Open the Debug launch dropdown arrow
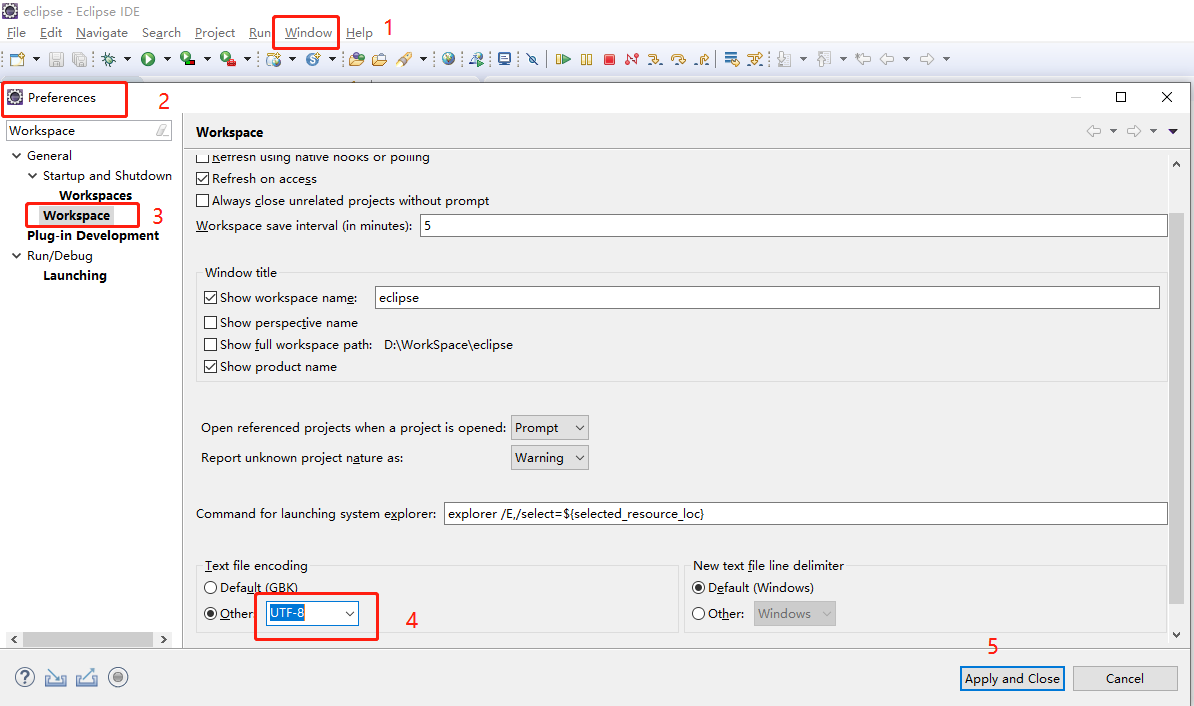 [x=127, y=59]
